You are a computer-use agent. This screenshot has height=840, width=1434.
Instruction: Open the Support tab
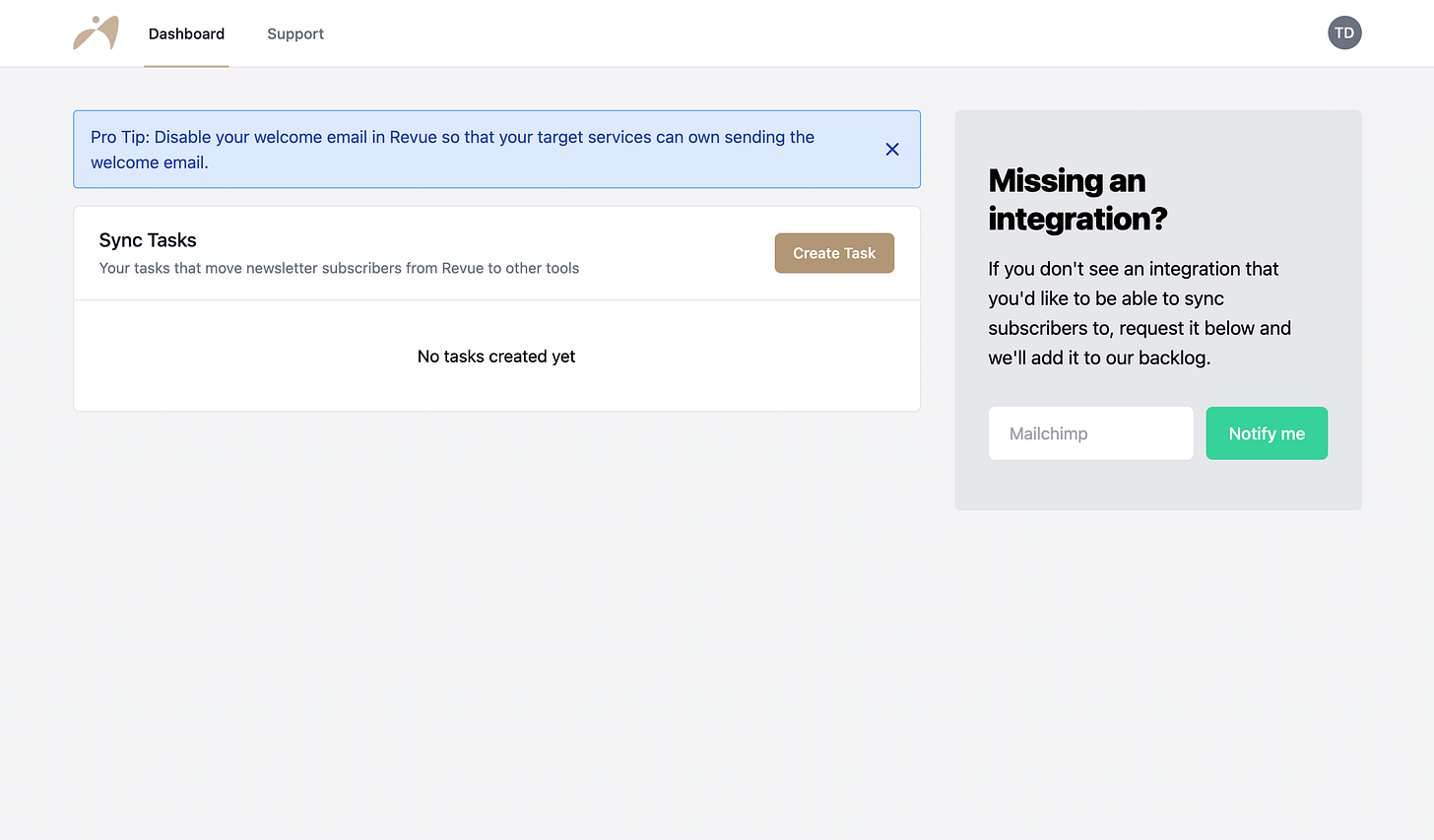295,33
